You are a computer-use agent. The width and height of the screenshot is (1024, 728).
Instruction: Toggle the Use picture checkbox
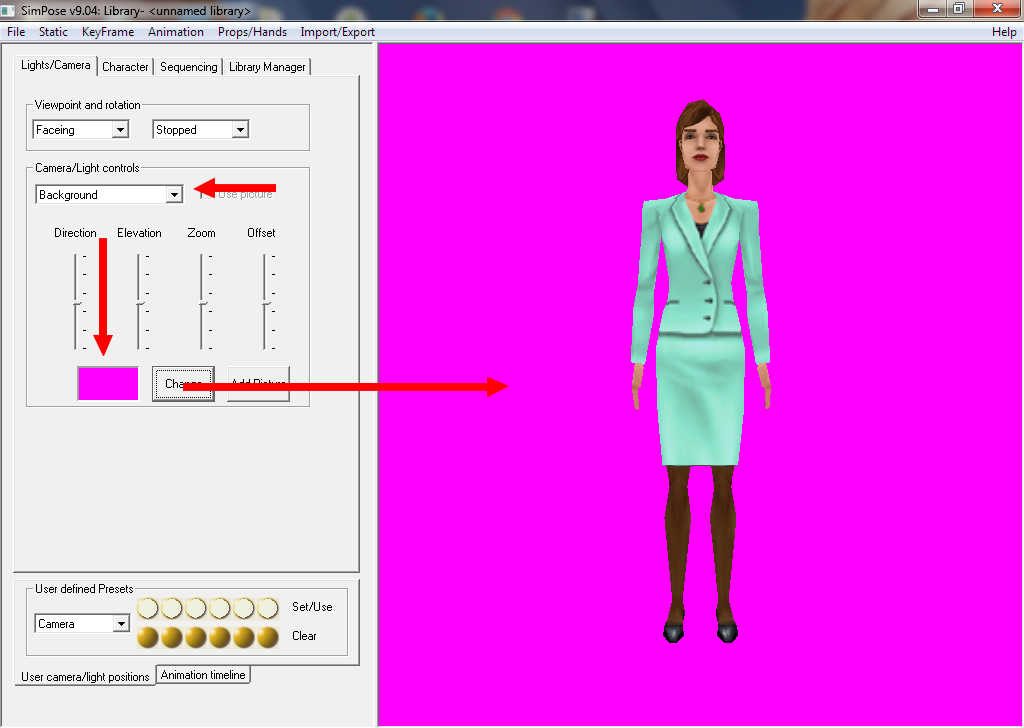[206, 195]
